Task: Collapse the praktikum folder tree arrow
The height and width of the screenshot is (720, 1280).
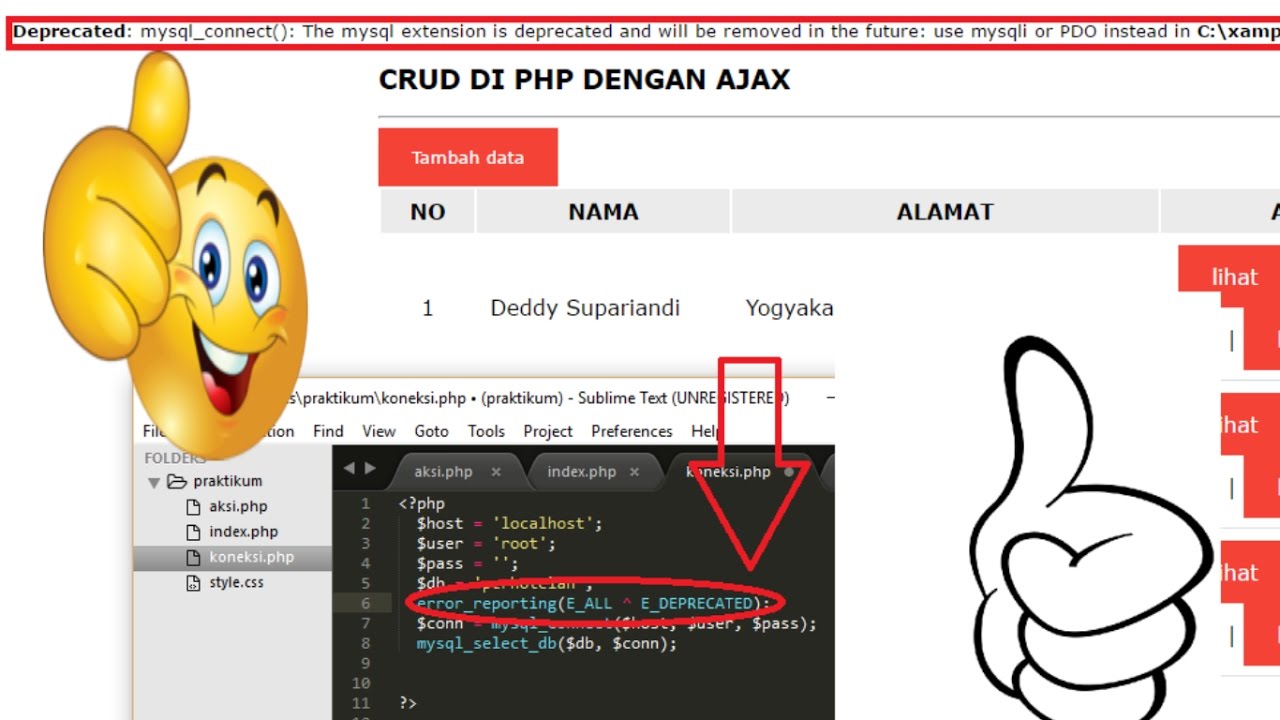Action: (x=154, y=482)
